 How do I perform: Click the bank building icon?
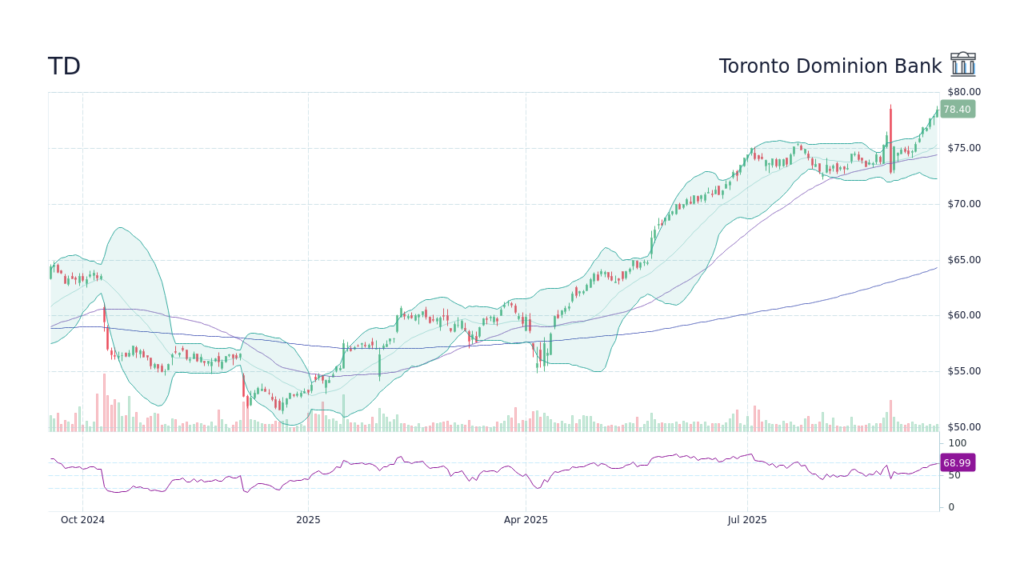(963, 64)
